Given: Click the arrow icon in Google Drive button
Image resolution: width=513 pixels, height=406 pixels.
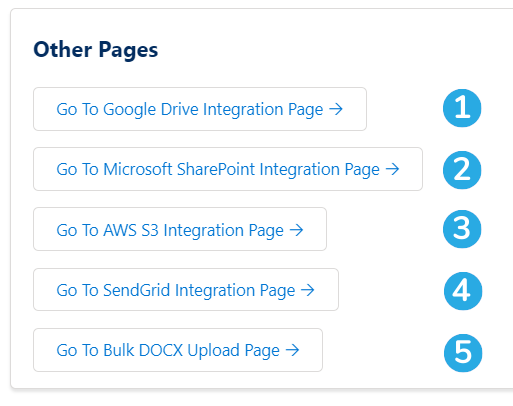Looking at the screenshot, I should (336, 109).
